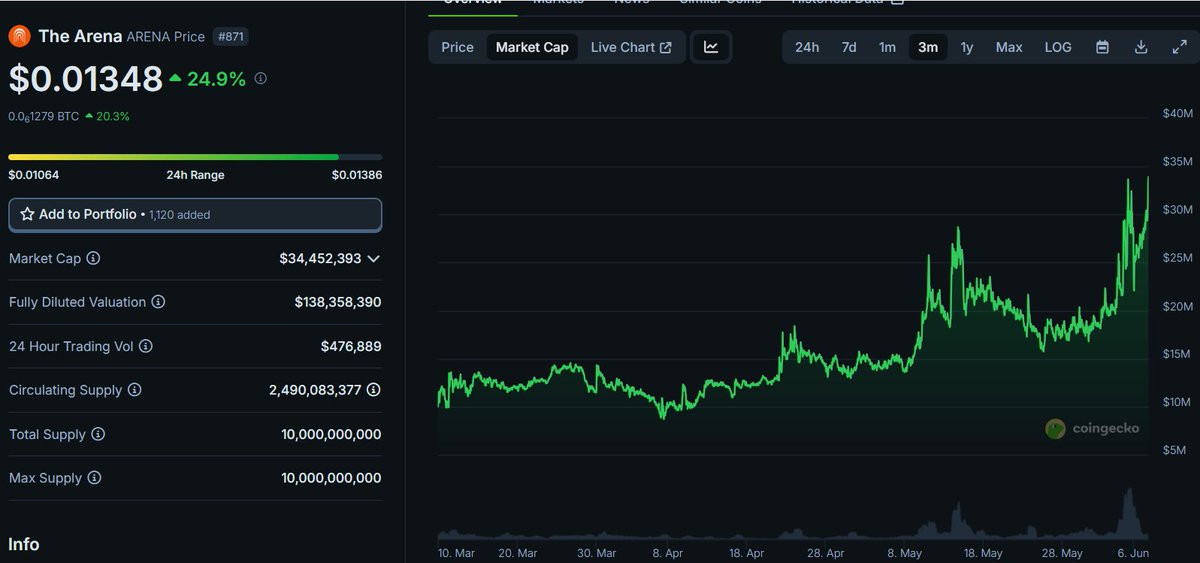Set chart range to 1m

tap(887, 47)
